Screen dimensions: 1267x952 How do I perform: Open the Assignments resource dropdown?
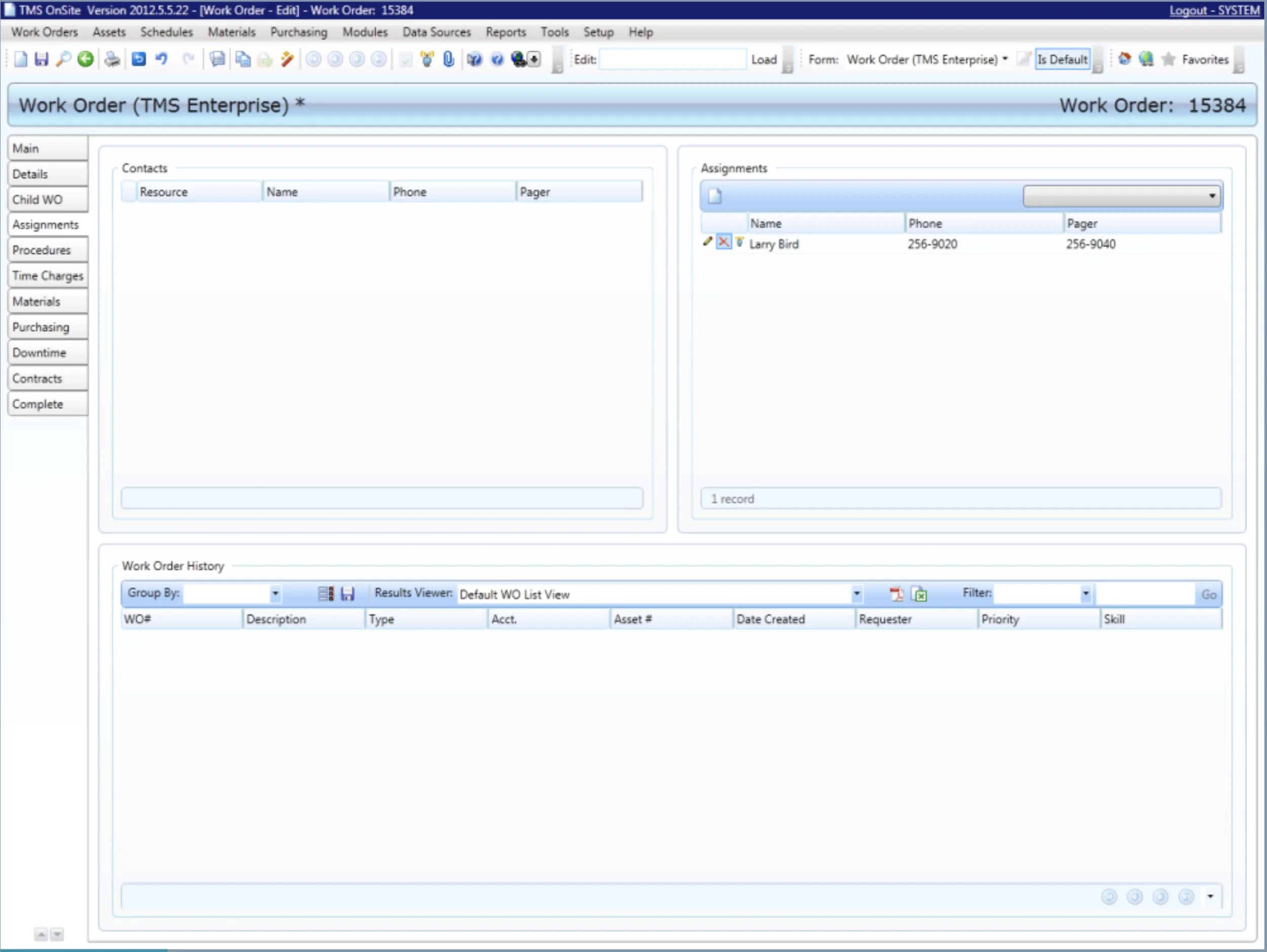pos(1212,196)
